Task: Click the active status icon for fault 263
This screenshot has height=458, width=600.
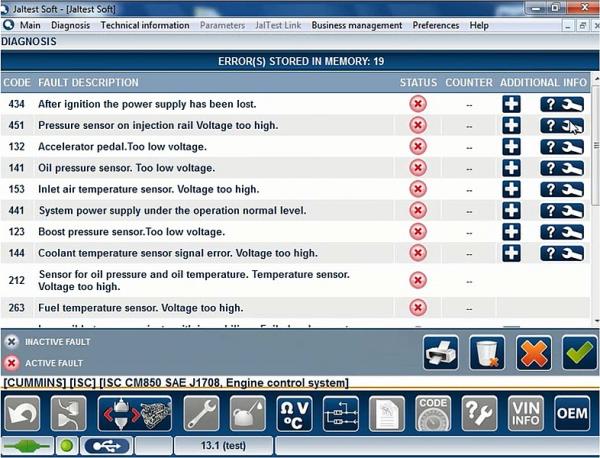Action: pos(418,308)
